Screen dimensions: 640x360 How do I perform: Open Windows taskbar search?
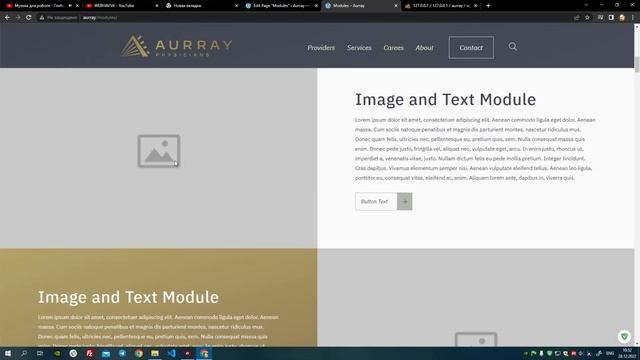(24, 353)
